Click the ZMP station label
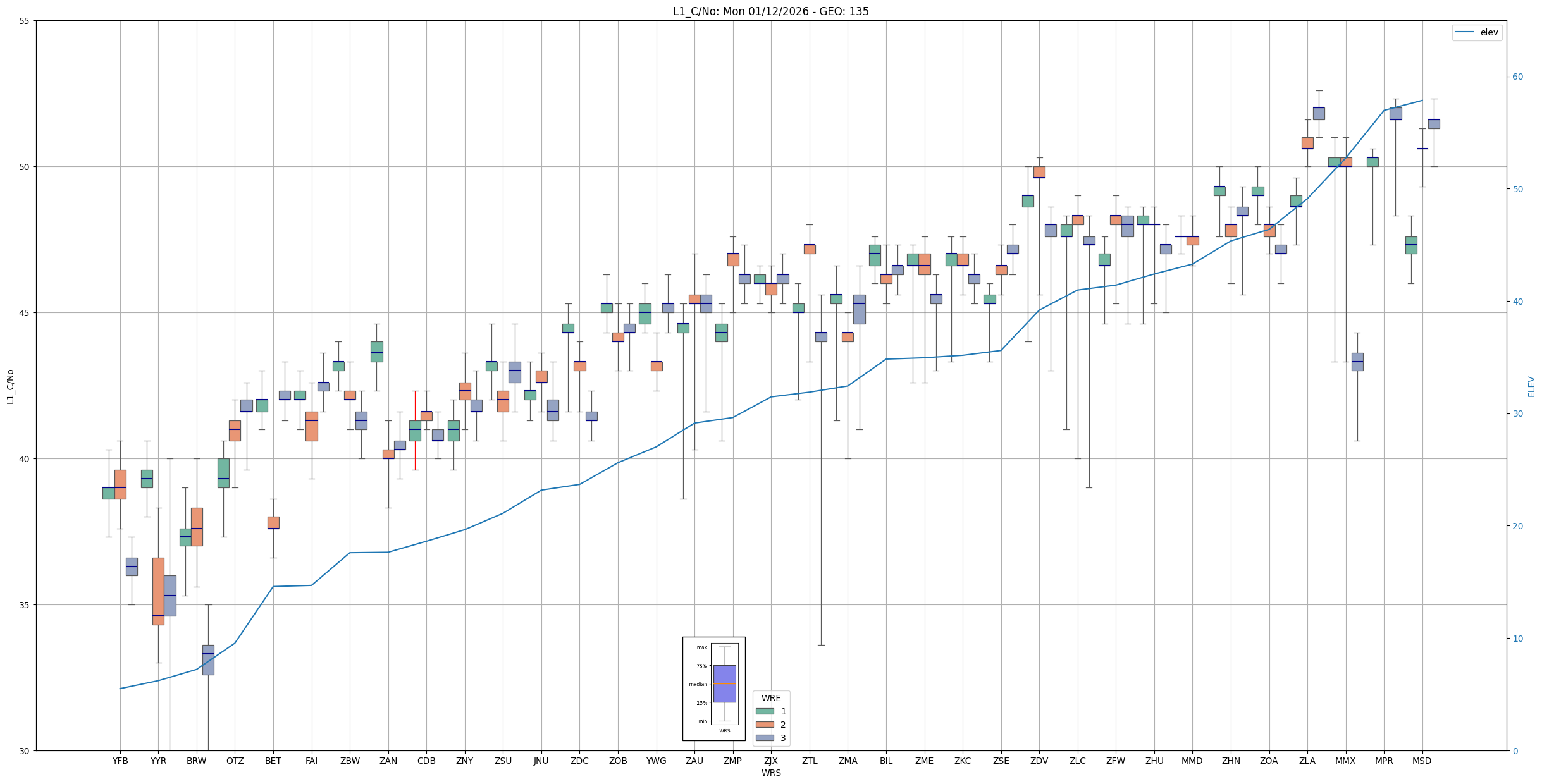The height and width of the screenshot is (784, 1542). point(732,761)
